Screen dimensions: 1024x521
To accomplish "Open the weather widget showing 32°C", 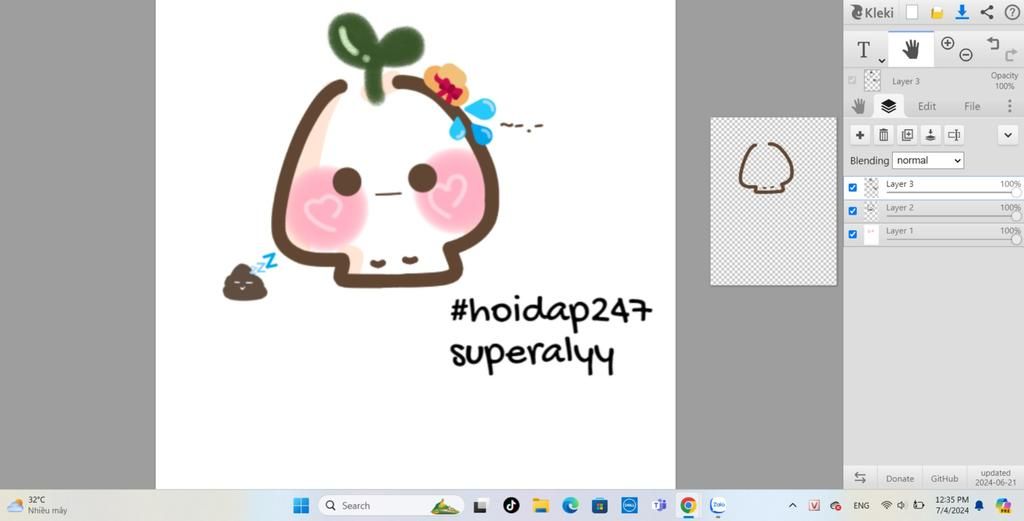I will click(x=38, y=505).
